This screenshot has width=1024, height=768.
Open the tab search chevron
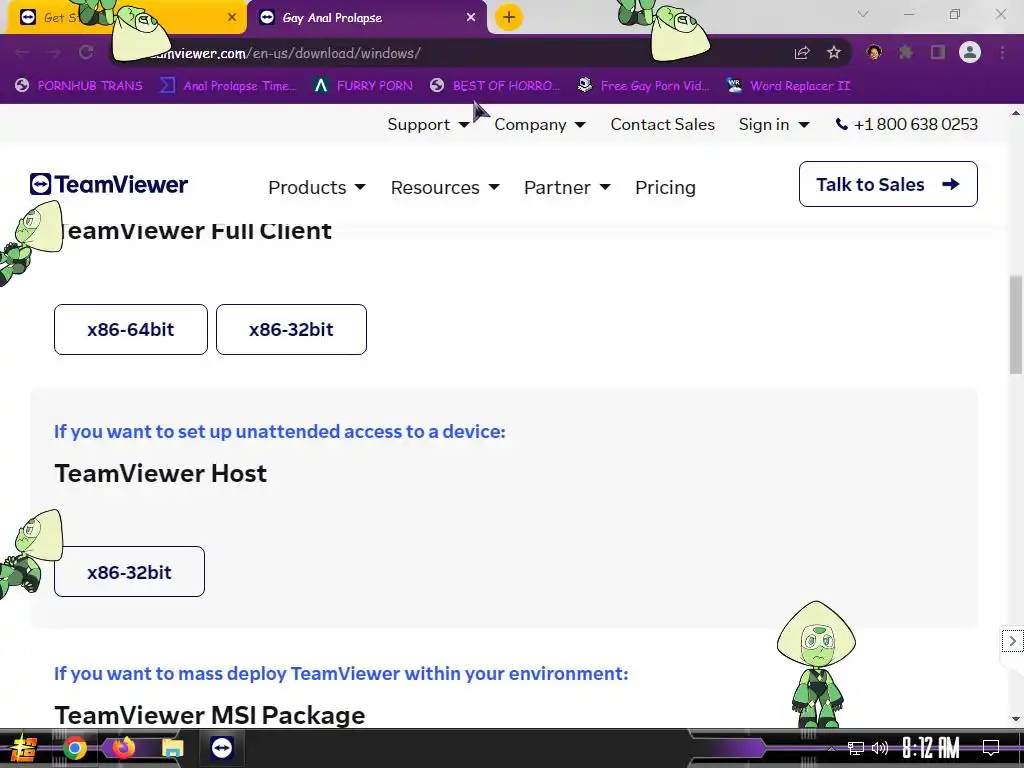[863, 14]
